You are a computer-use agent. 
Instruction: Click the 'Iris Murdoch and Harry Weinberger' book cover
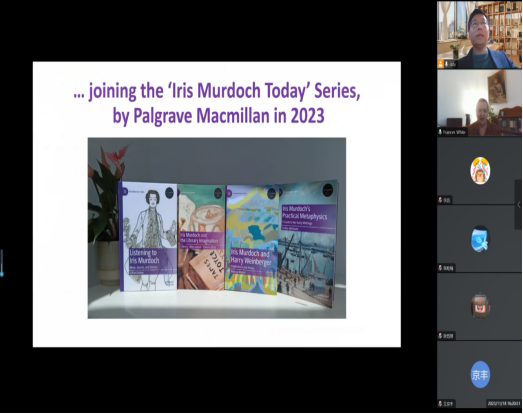coord(252,240)
